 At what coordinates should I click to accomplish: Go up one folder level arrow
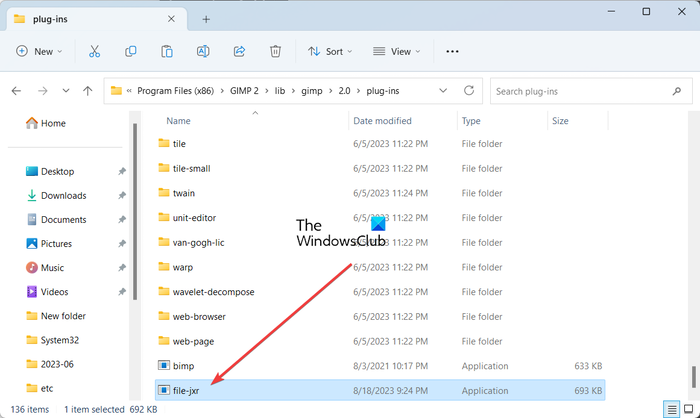point(88,91)
